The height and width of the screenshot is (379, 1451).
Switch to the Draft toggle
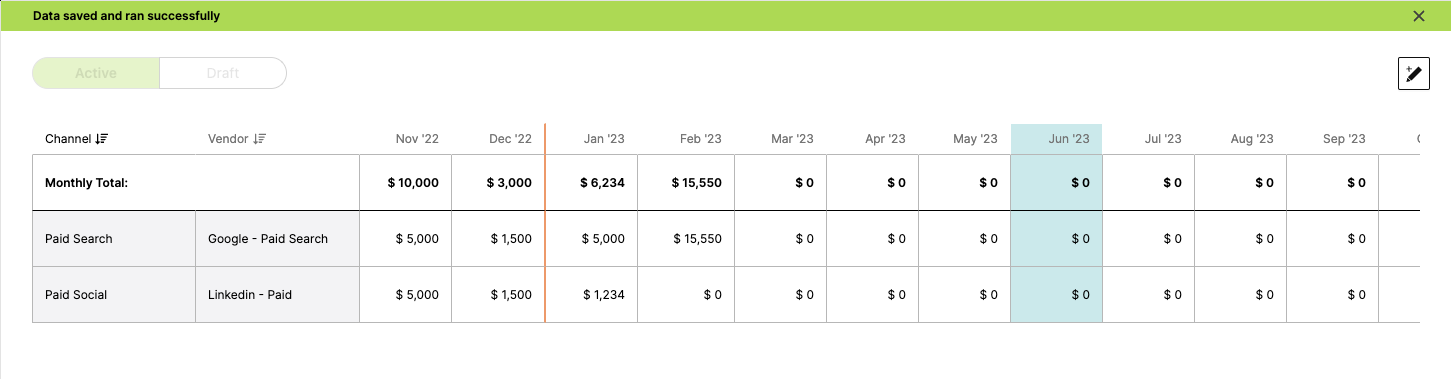point(223,73)
